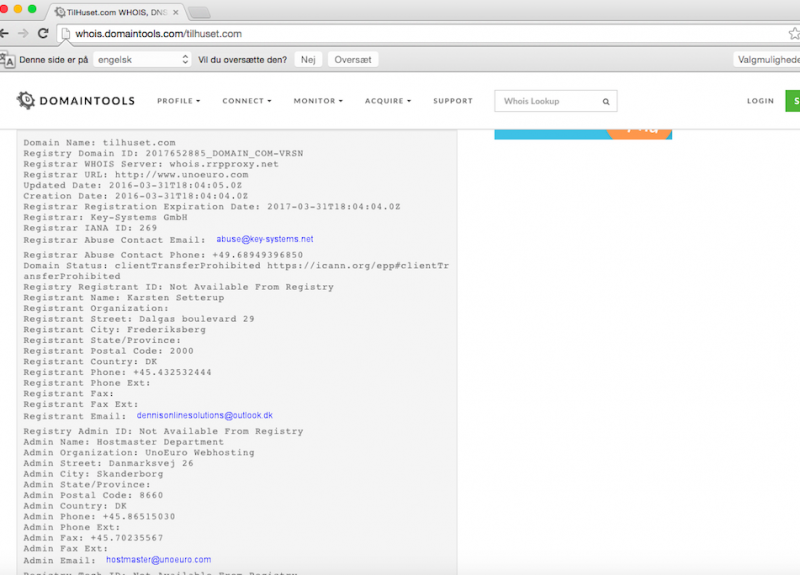The width and height of the screenshot is (800, 575).
Task: Expand the MONITOR menu
Action: pyautogui.click(x=318, y=101)
